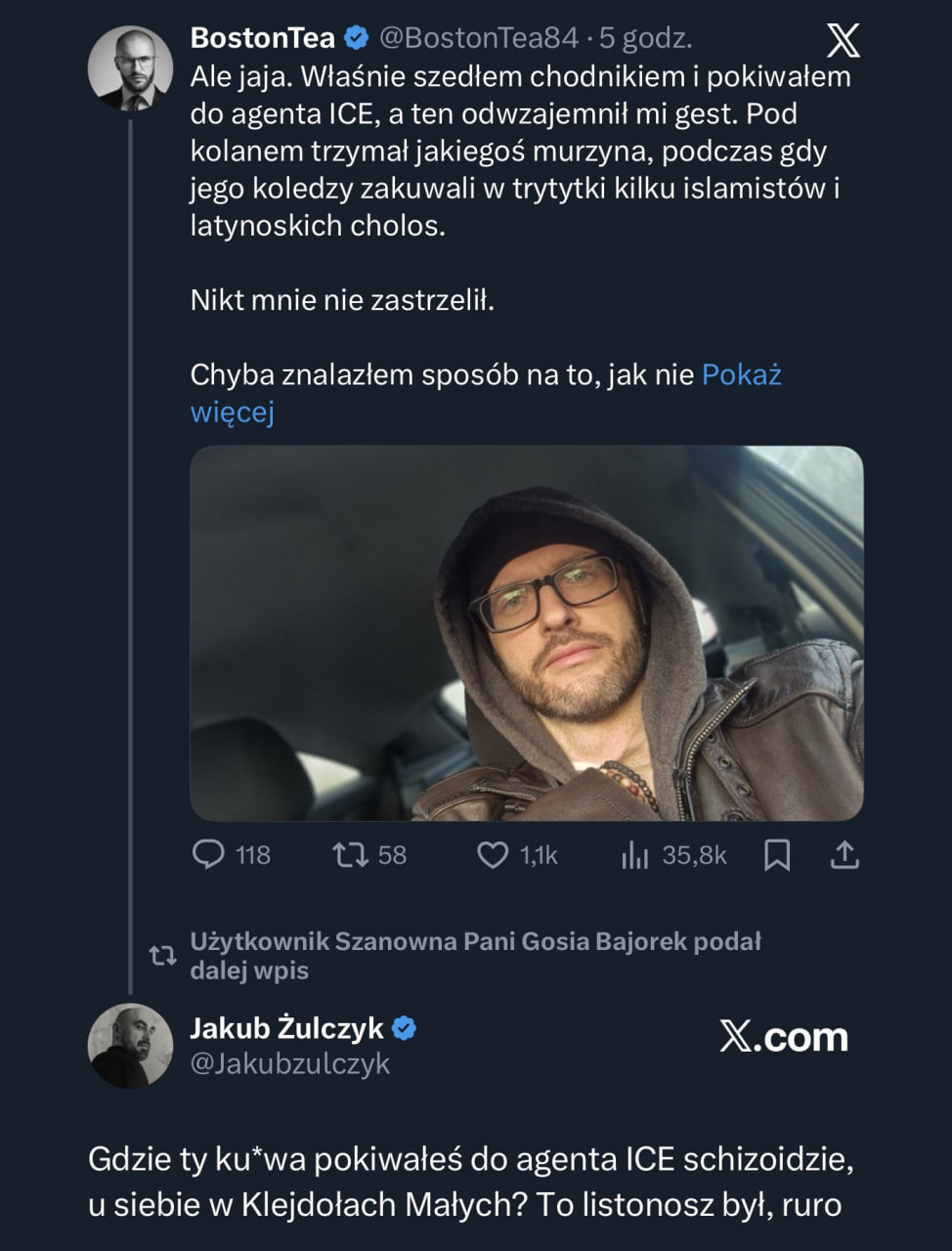Click the @Jakubzulczyk handle
The width and height of the screenshot is (952, 1251).
290,1063
